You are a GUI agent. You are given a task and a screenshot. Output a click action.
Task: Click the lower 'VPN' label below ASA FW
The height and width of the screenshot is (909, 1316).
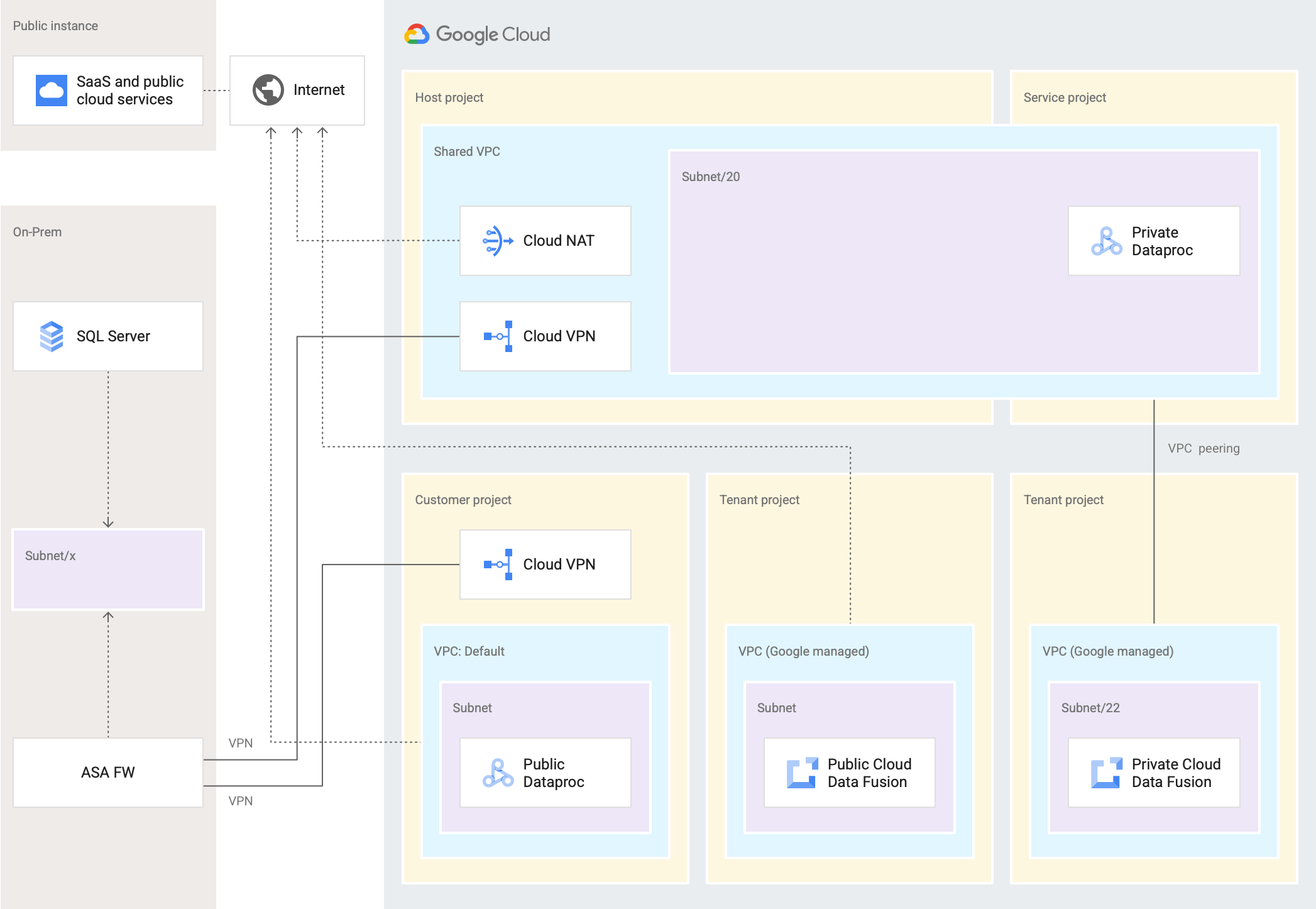(x=241, y=801)
